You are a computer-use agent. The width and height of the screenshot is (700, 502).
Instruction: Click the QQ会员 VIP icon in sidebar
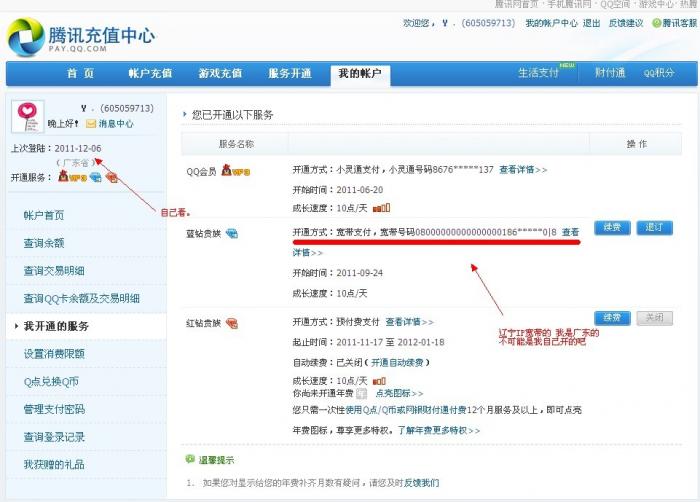(72, 177)
